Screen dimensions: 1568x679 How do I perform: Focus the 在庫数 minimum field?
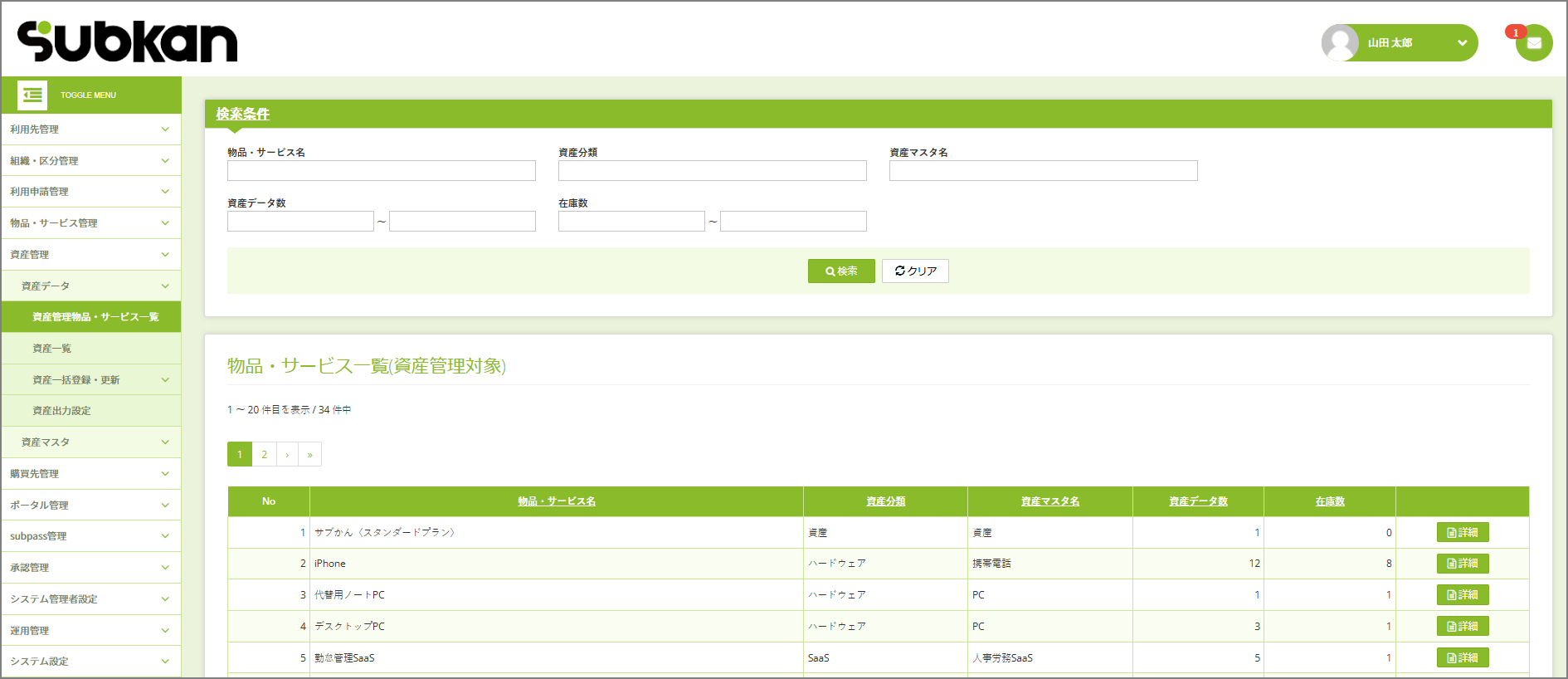tap(631, 222)
